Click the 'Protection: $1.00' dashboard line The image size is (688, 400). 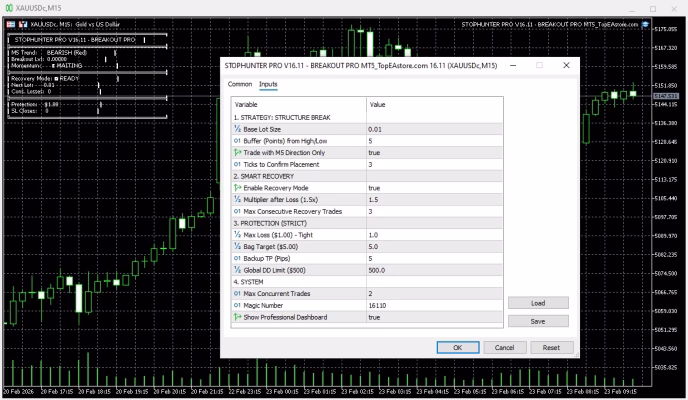coord(35,104)
